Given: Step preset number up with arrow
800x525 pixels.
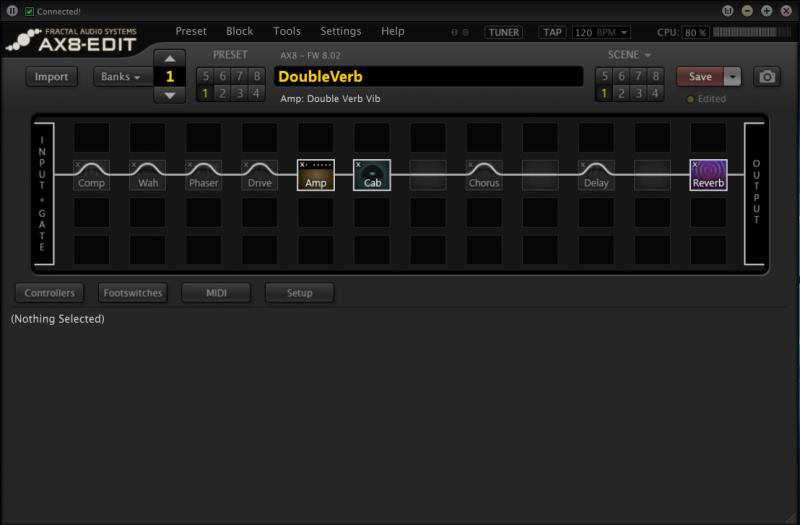Looking at the screenshot, I should coord(169,59).
